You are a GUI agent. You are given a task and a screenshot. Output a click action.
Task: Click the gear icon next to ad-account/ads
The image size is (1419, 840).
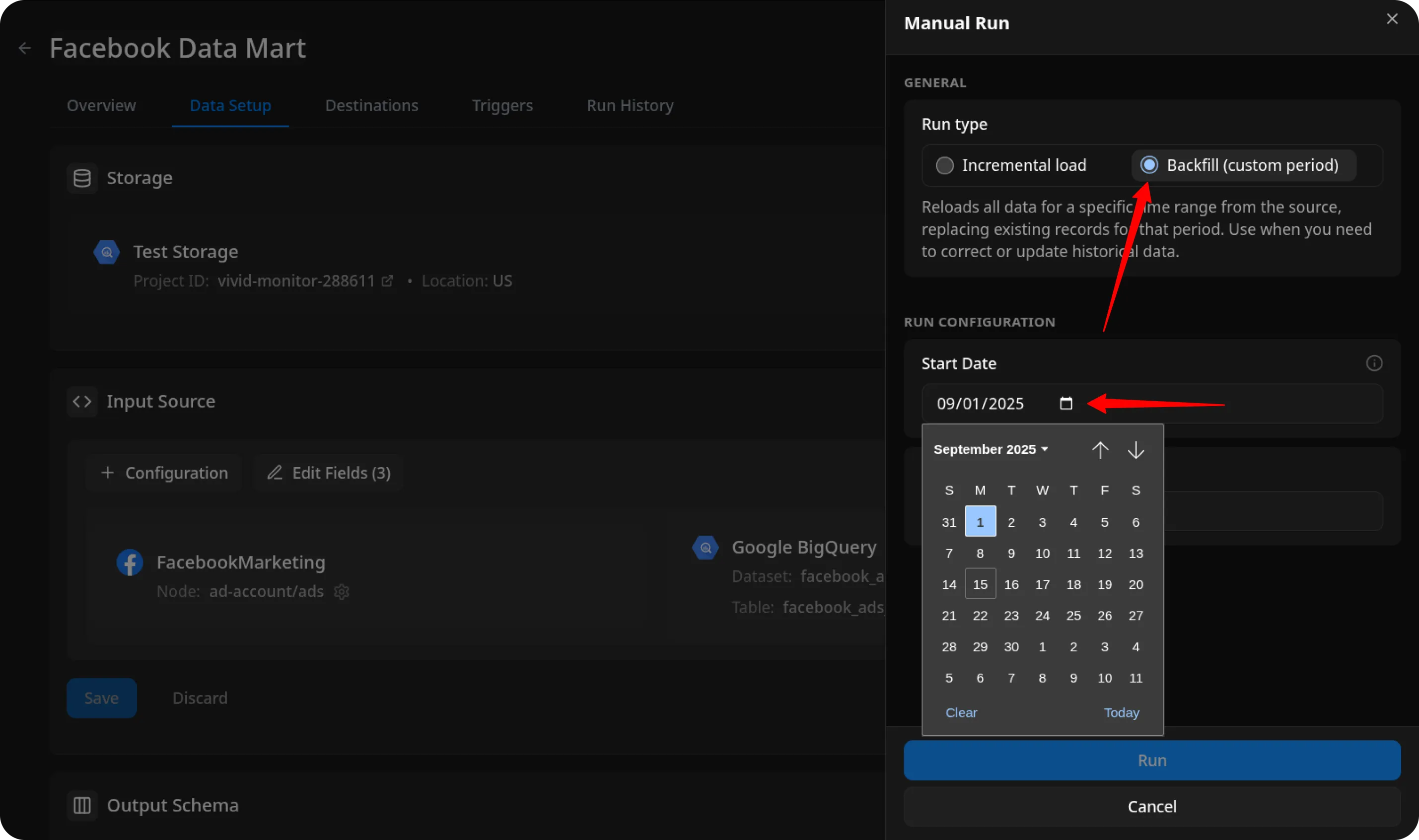pos(341,591)
